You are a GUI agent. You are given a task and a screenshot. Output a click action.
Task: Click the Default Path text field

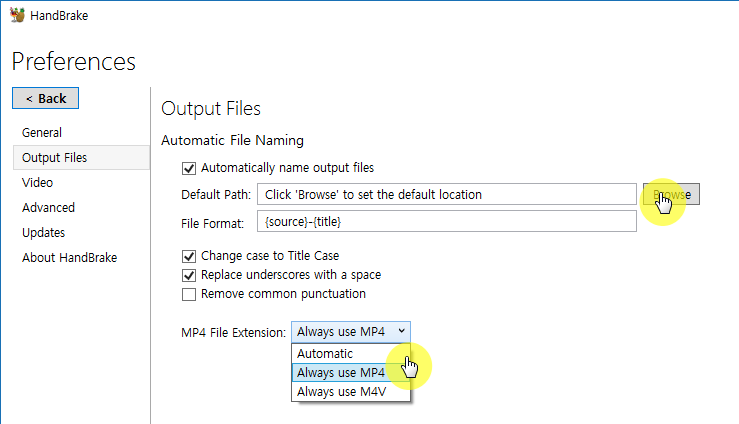click(x=447, y=194)
